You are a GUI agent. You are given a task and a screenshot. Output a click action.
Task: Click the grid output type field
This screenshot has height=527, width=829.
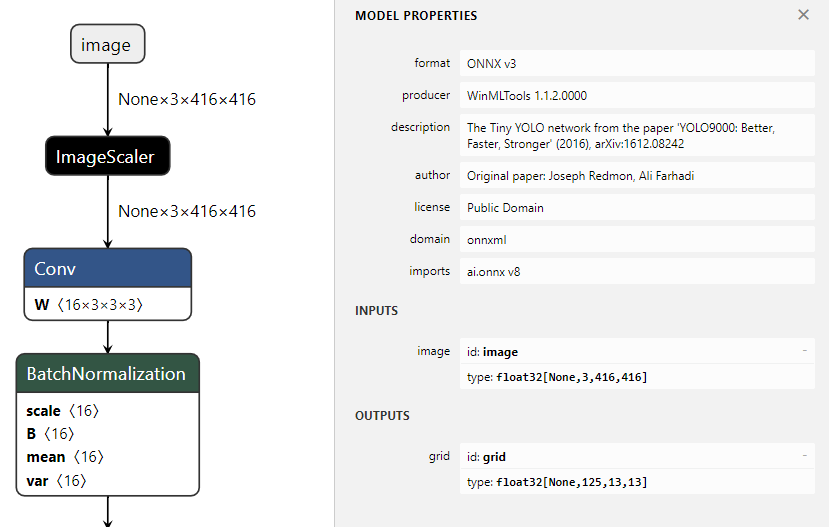pyautogui.click(x=637, y=482)
